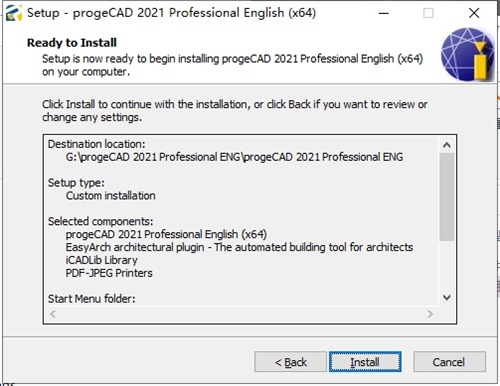Click the vertical scrollbar thumb

click(447, 197)
